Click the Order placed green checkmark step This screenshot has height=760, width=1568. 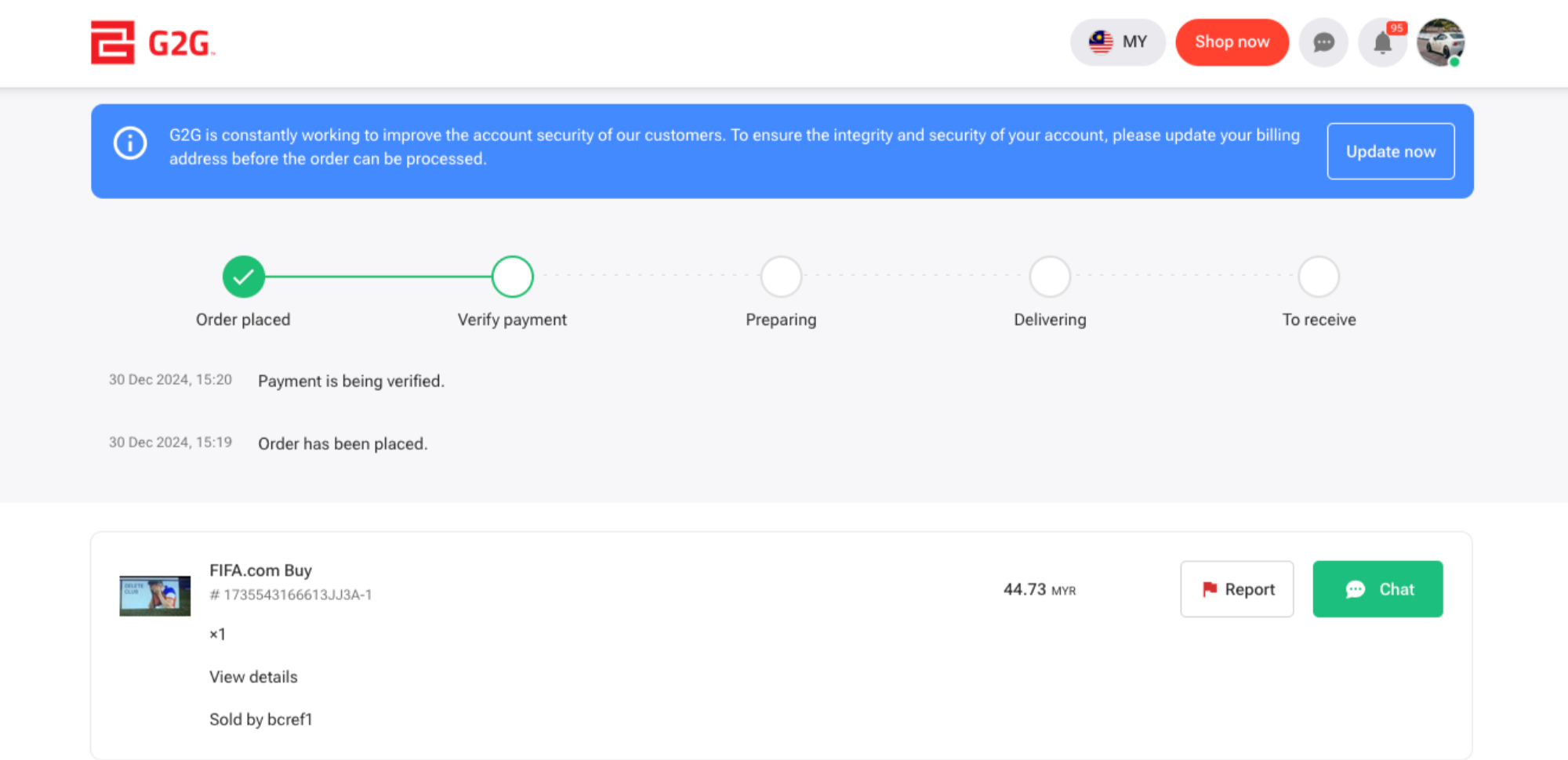[244, 277]
